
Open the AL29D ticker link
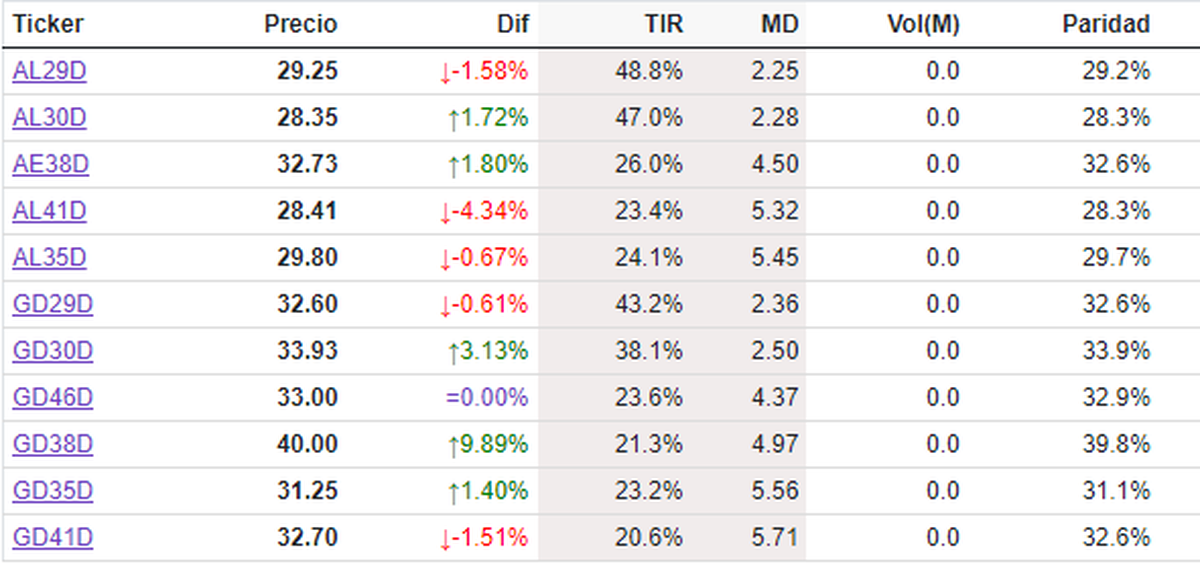pyautogui.click(x=49, y=71)
